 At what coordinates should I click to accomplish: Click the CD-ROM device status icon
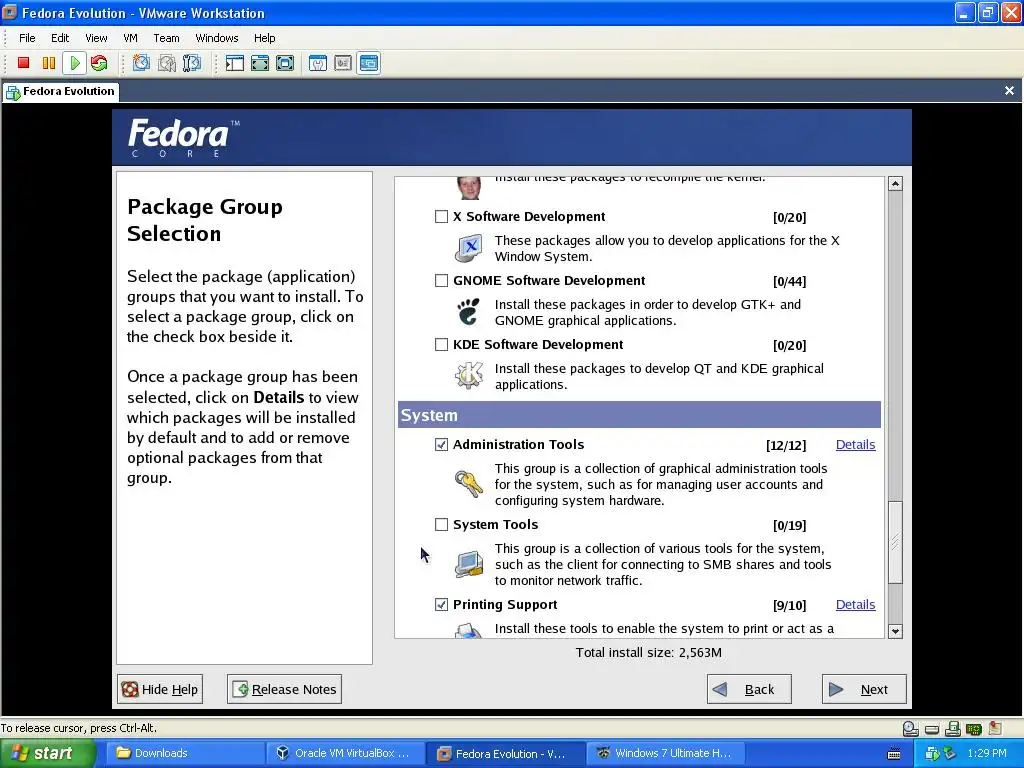(x=910, y=728)
